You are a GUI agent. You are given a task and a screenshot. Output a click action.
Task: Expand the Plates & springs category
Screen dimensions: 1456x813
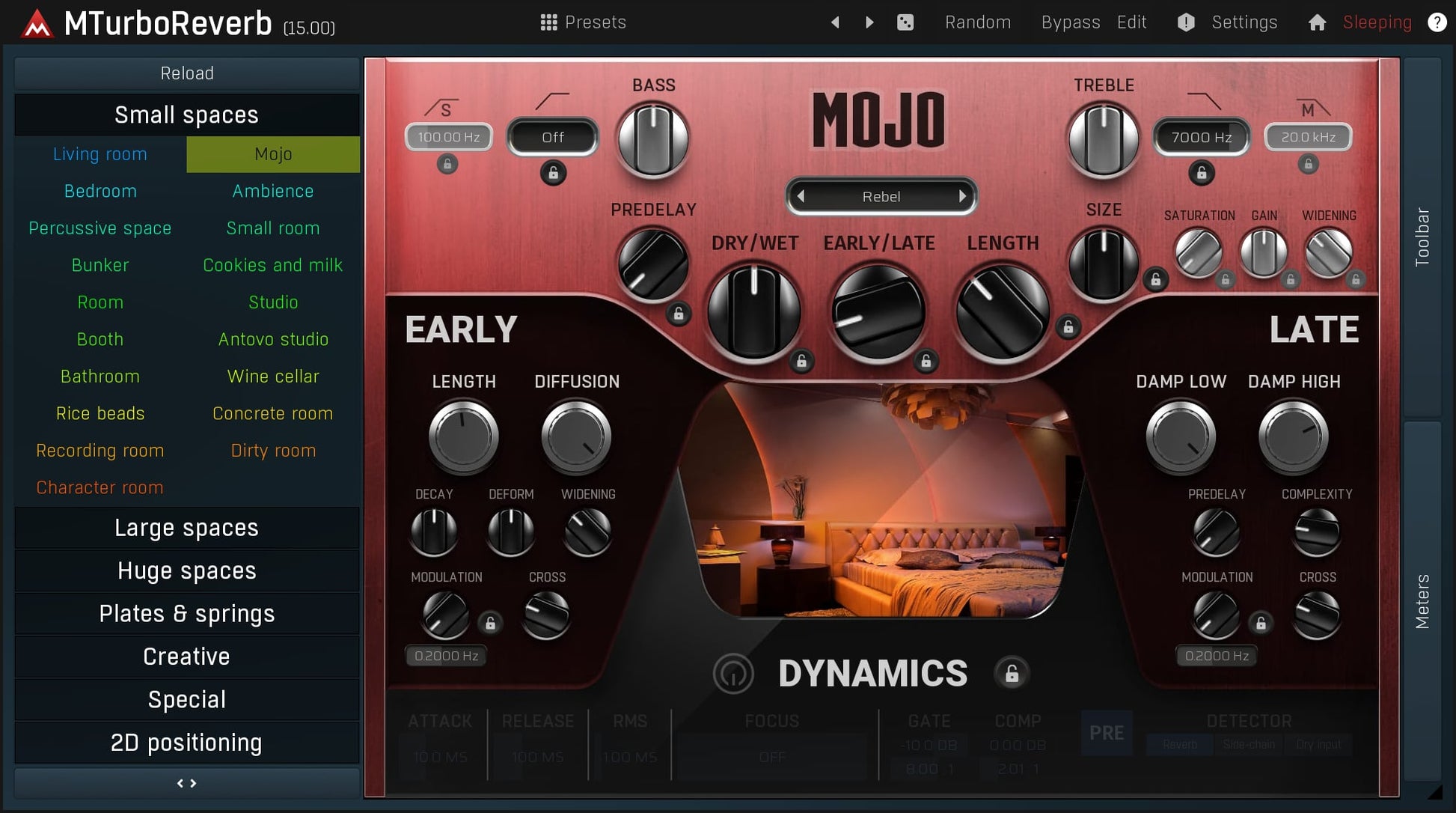click(x=186, y=614)
